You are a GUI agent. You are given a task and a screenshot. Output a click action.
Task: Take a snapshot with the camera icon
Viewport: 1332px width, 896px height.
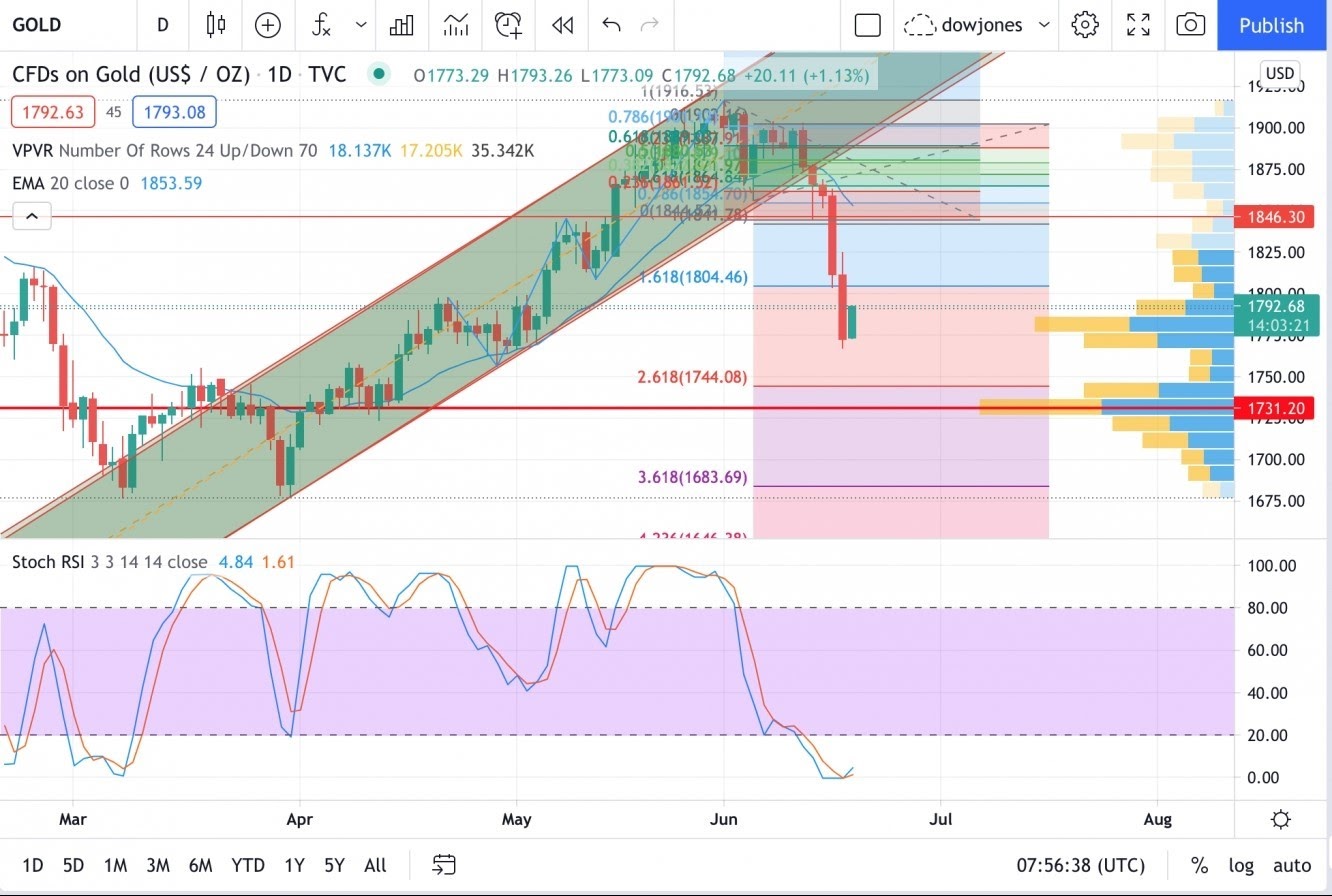[1190, 25]
